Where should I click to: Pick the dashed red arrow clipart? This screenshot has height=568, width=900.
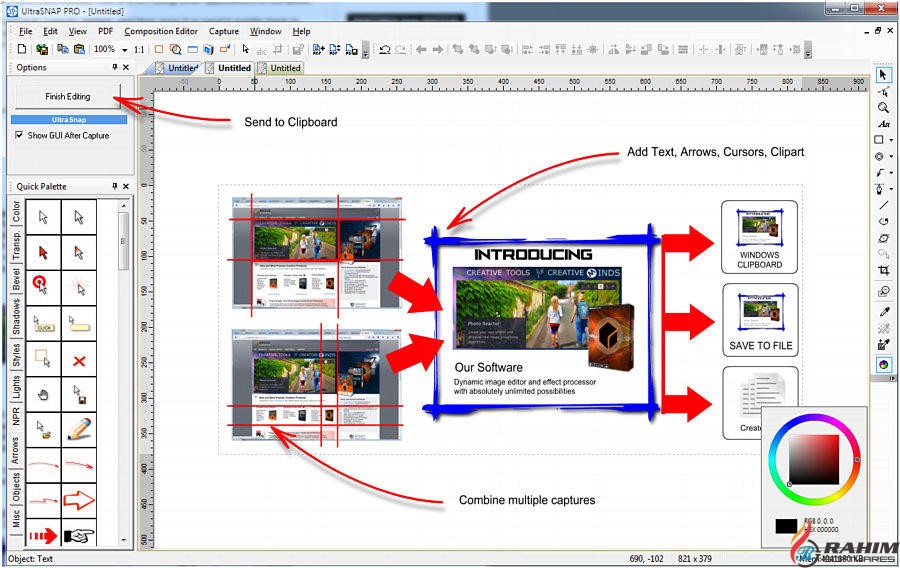point(43,535)
